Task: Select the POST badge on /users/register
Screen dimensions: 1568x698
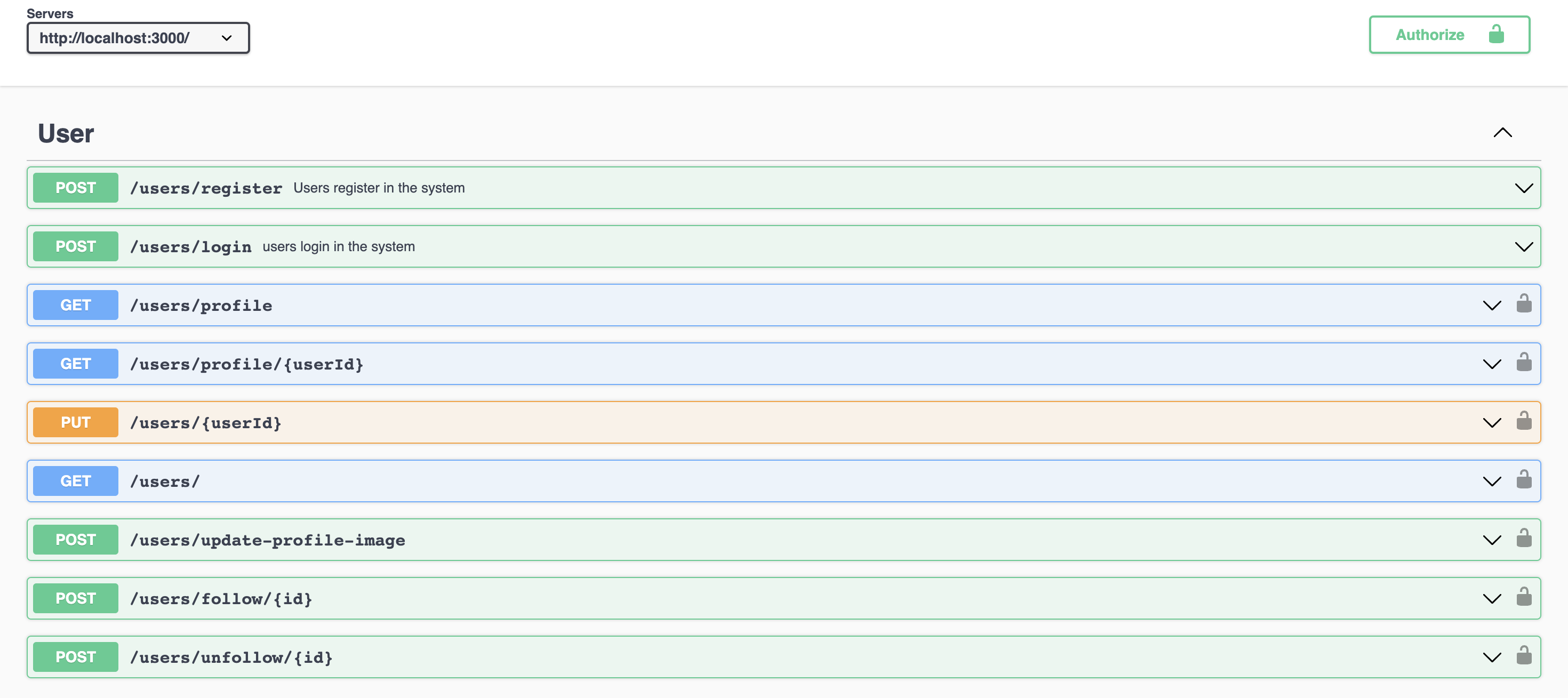Action: tap(76, 188)
